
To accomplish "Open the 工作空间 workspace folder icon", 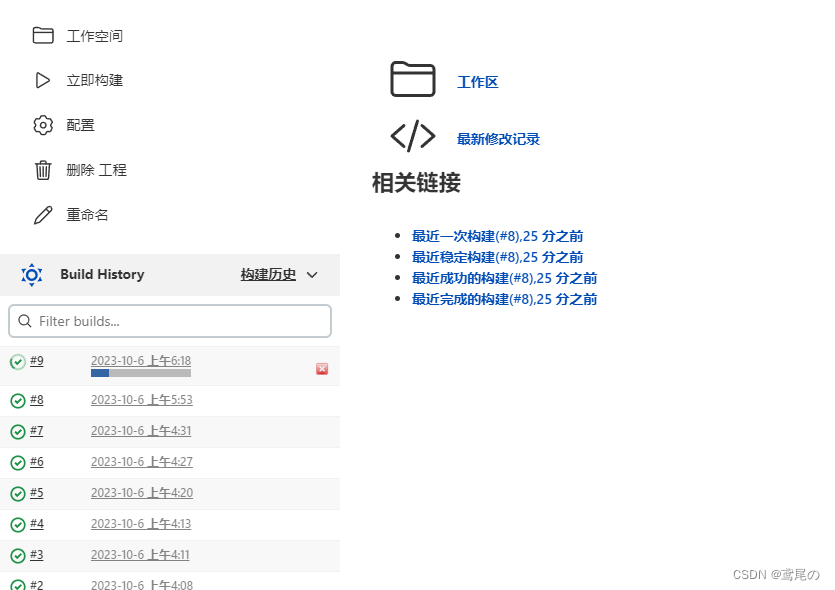I will coord(42,34).
